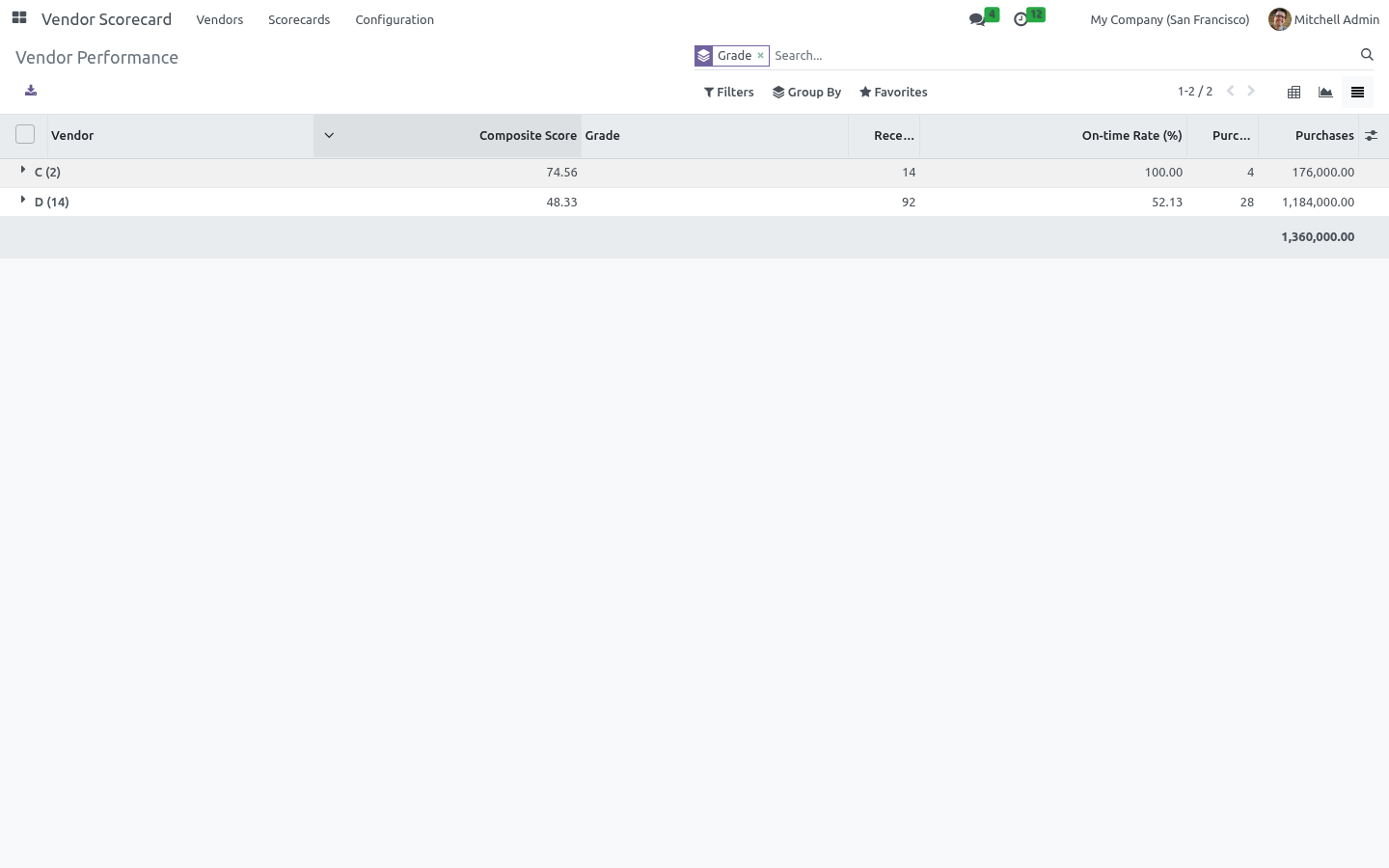The image size is (1389, 868).
Task: Sort by Purchases column header
Action: point(1309,136)
